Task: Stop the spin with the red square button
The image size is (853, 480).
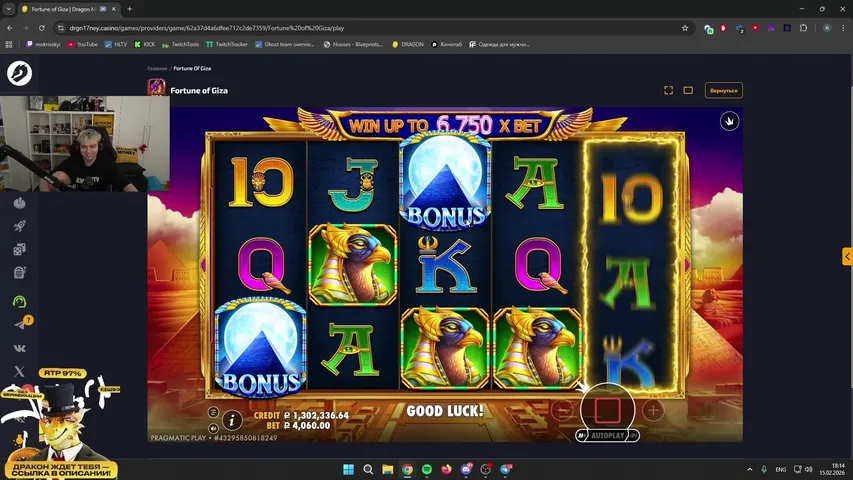Action: pyautogui.click(x=607, y=410)
